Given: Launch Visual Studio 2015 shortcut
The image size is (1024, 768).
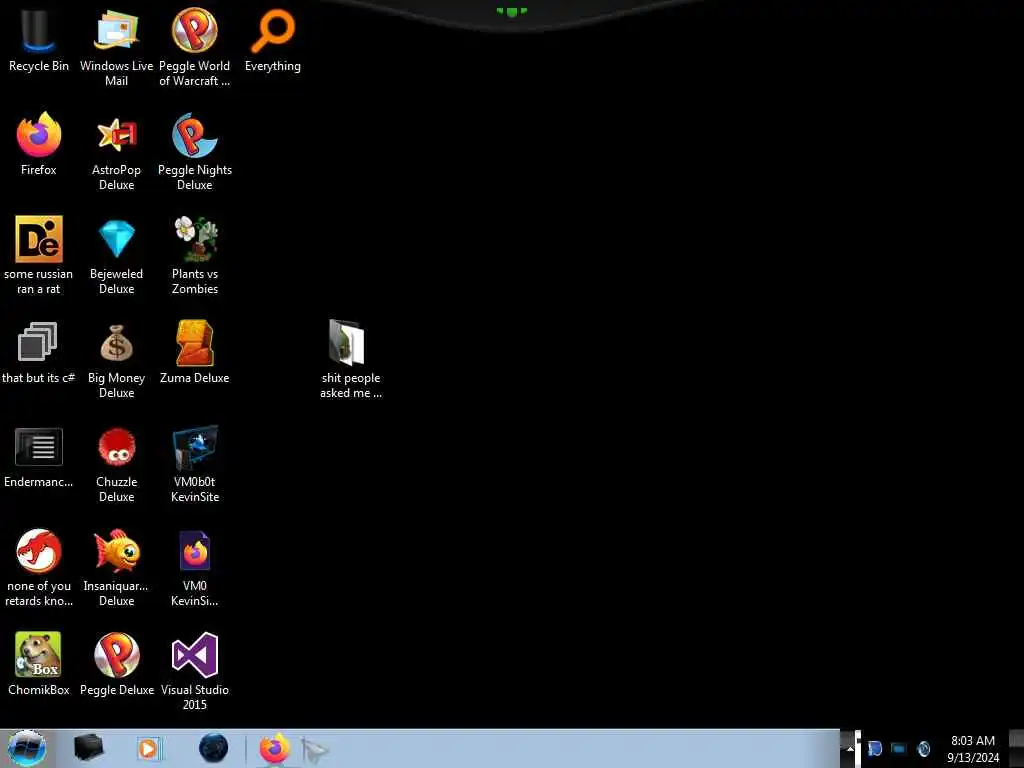Looking at the screenshot, I should pyautogui.click(x=195, y=671).
